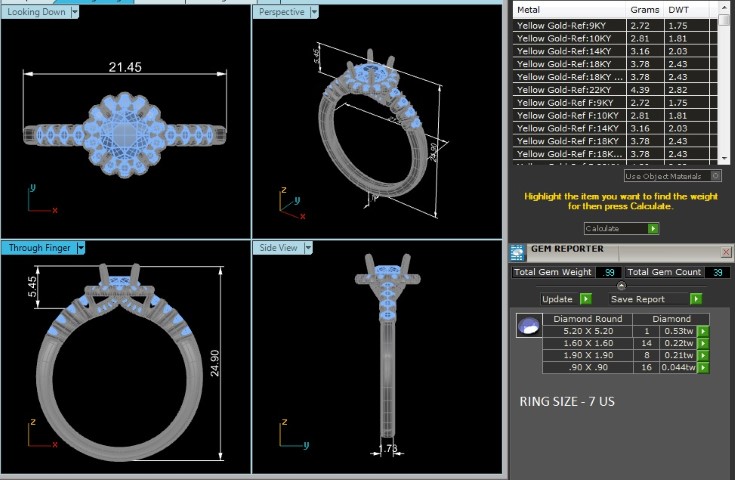Screen dimensions: 735x480
Task: Click the green arrow on Calculate
Action: [653, 228]
